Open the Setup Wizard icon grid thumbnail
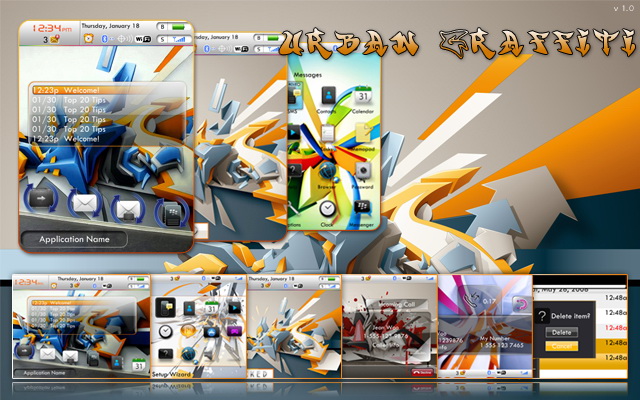The width and height of the screenshot is (640, 400). (198, 326)
